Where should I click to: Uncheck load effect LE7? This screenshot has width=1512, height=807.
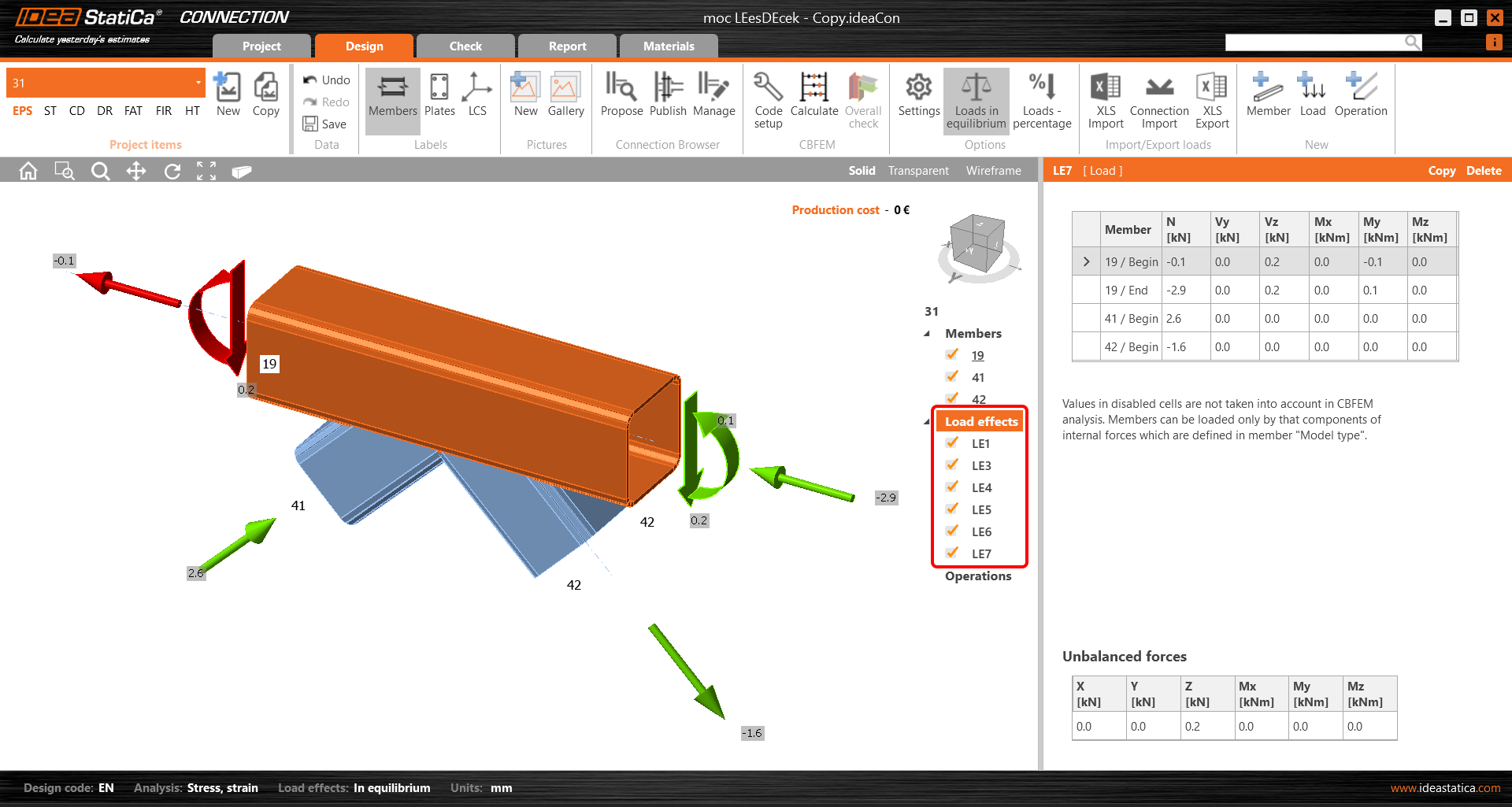(x=952, y=553)
